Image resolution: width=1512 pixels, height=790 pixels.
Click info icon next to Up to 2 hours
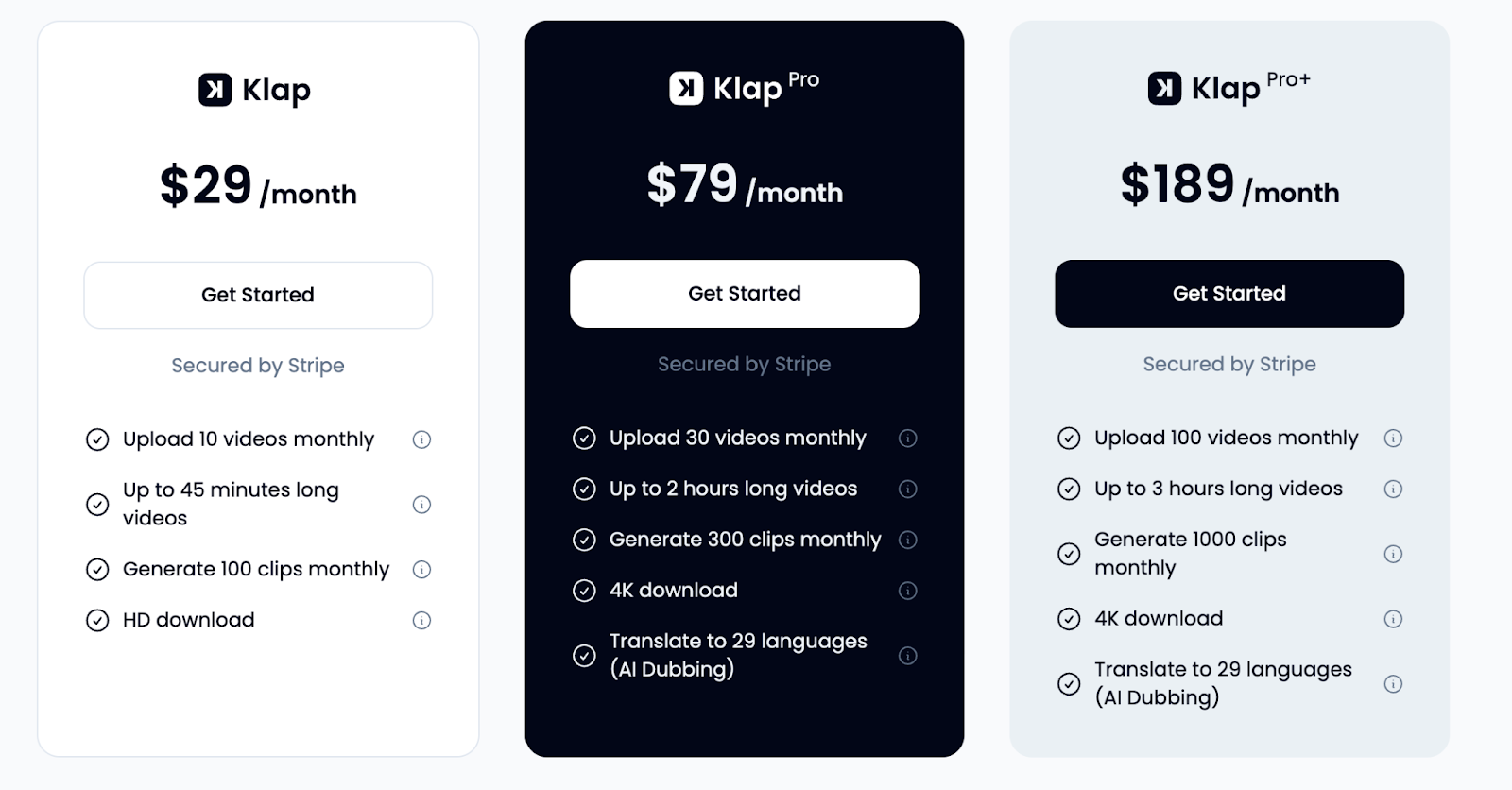[907, 489]
